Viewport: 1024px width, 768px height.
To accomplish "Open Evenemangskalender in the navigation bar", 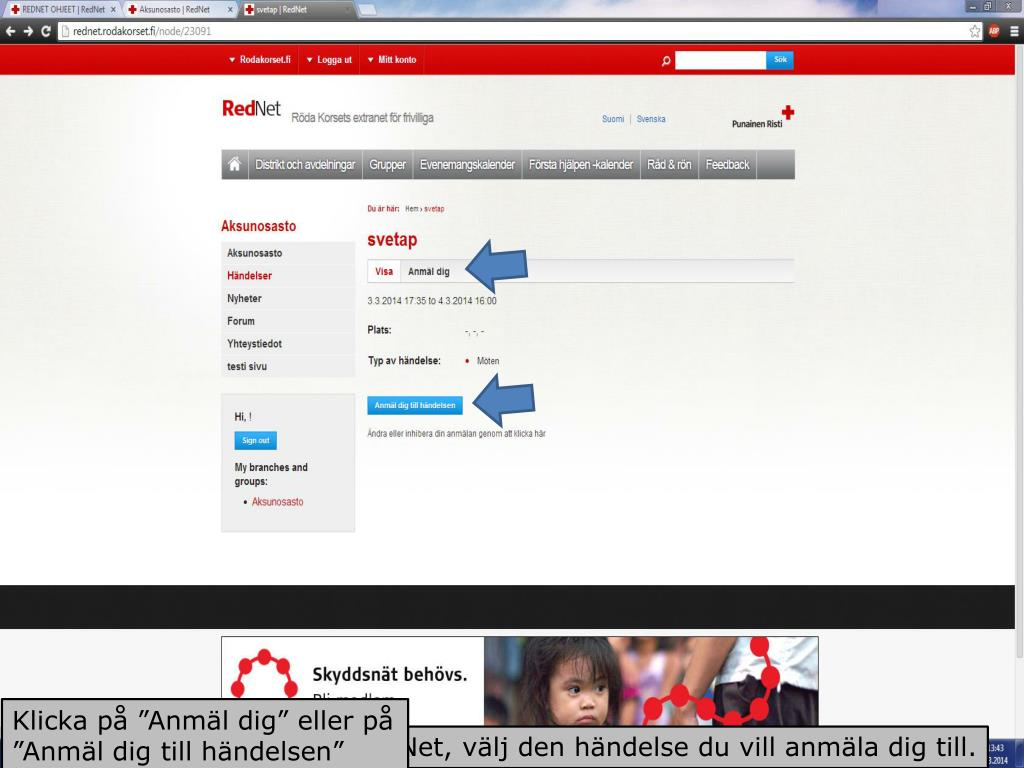I will (x=467, y=165).
